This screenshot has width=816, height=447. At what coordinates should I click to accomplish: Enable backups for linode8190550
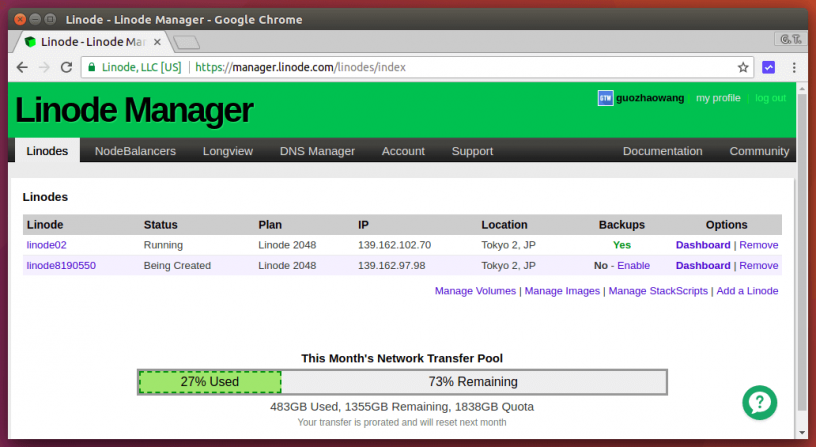(633, 266)
